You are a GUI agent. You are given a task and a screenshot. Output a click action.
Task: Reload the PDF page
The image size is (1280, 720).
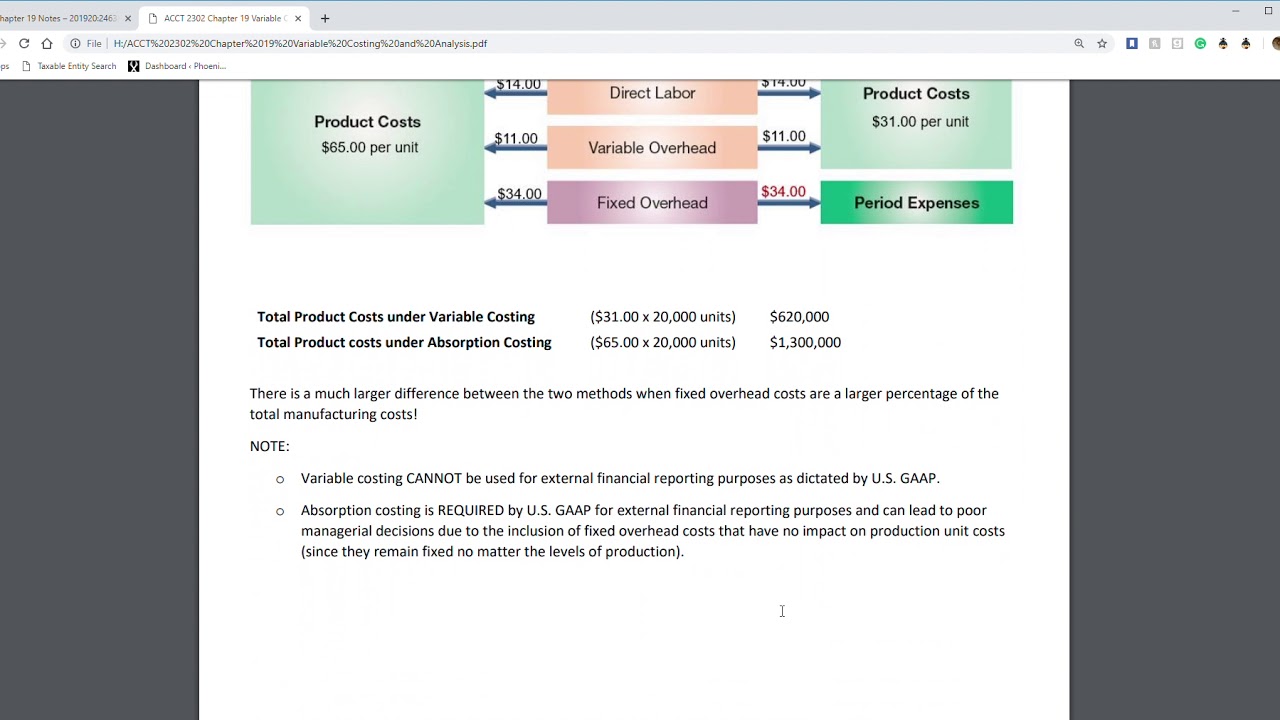point(24,44)
